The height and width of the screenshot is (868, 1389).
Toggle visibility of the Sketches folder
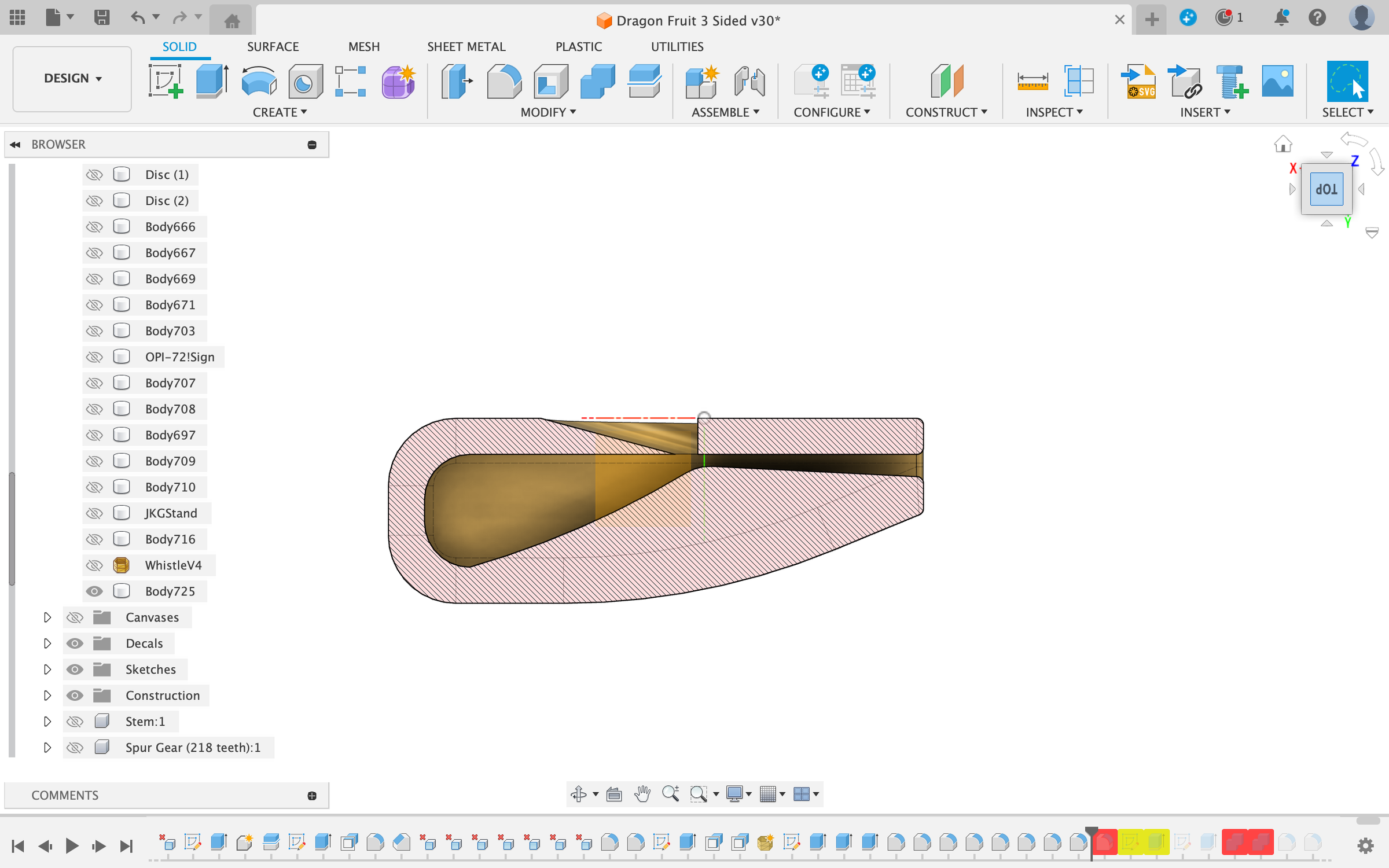pos(75,669)
